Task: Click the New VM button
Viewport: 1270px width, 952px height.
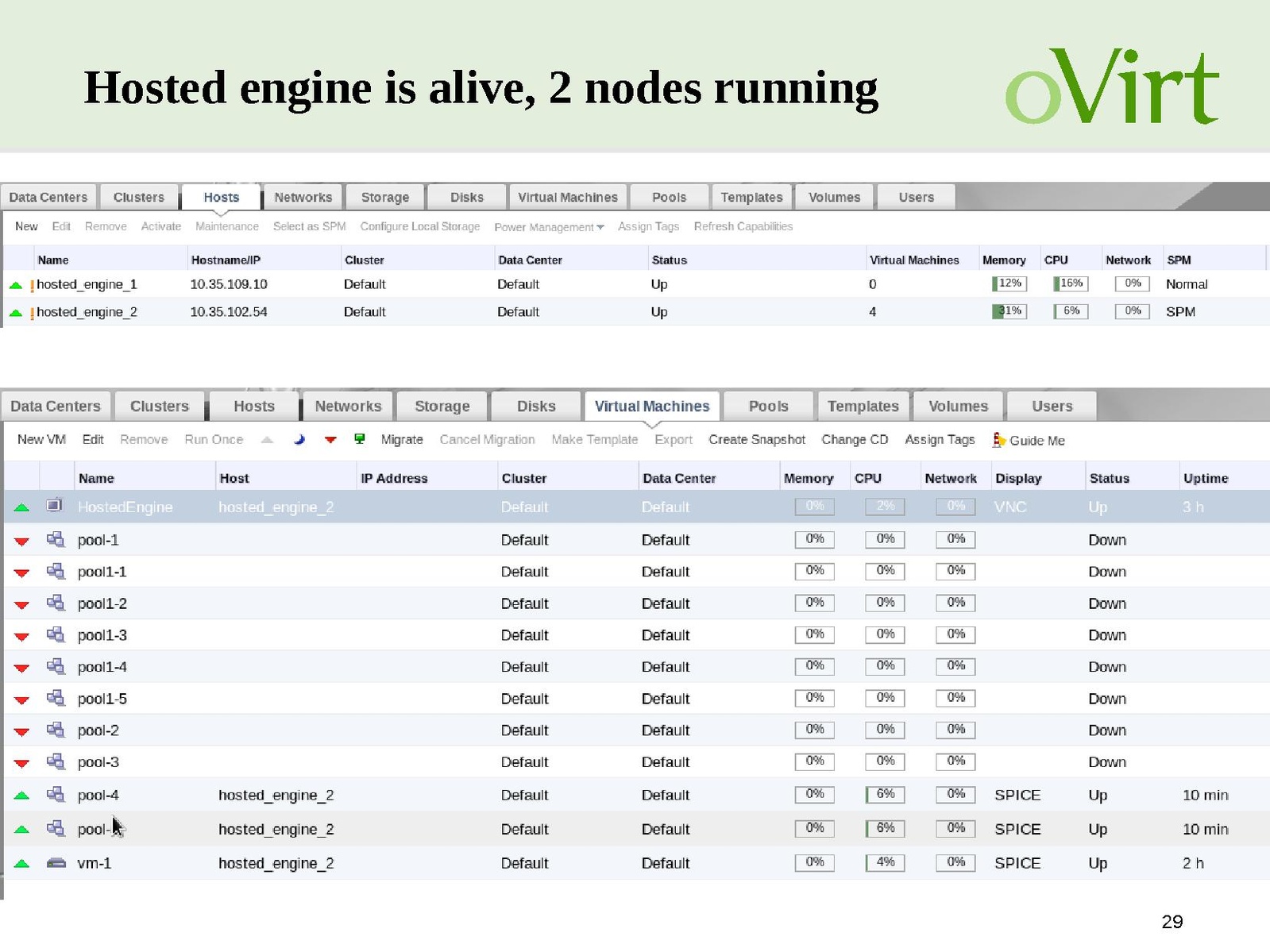Action: point(41,439)
